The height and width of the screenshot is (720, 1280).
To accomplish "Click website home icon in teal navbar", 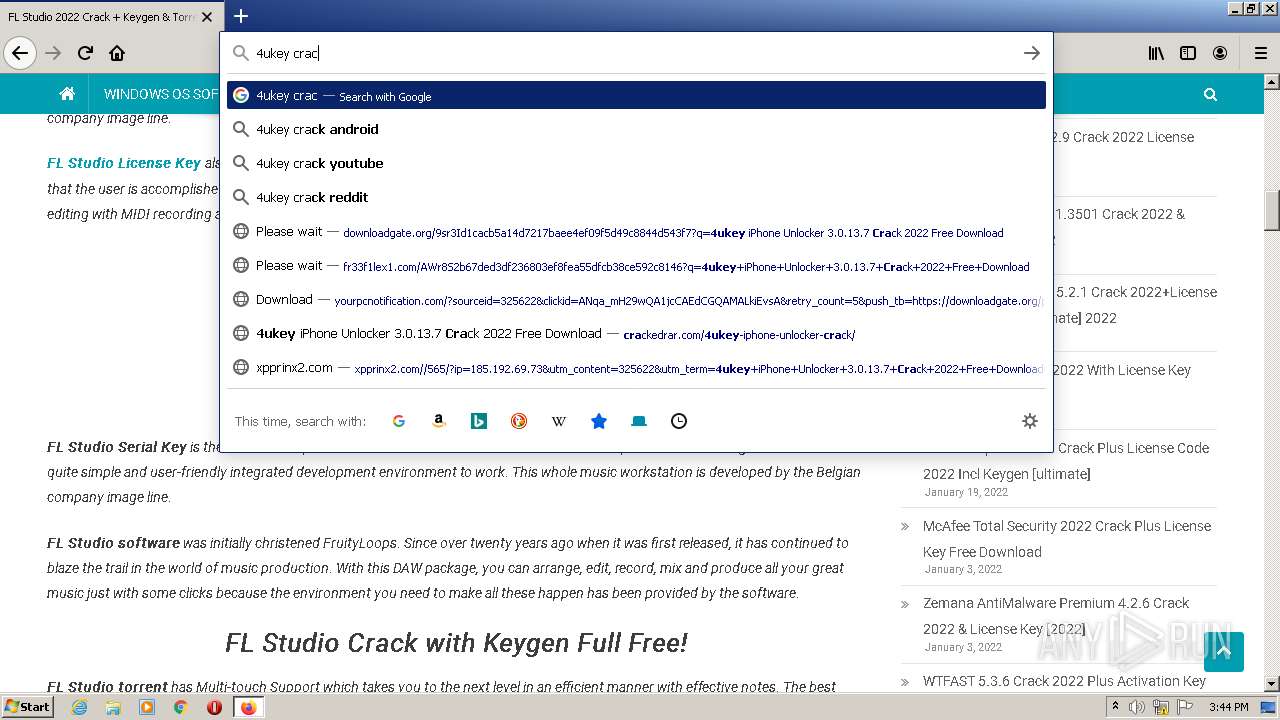I will pyautogui.click(x=67, y=94).
